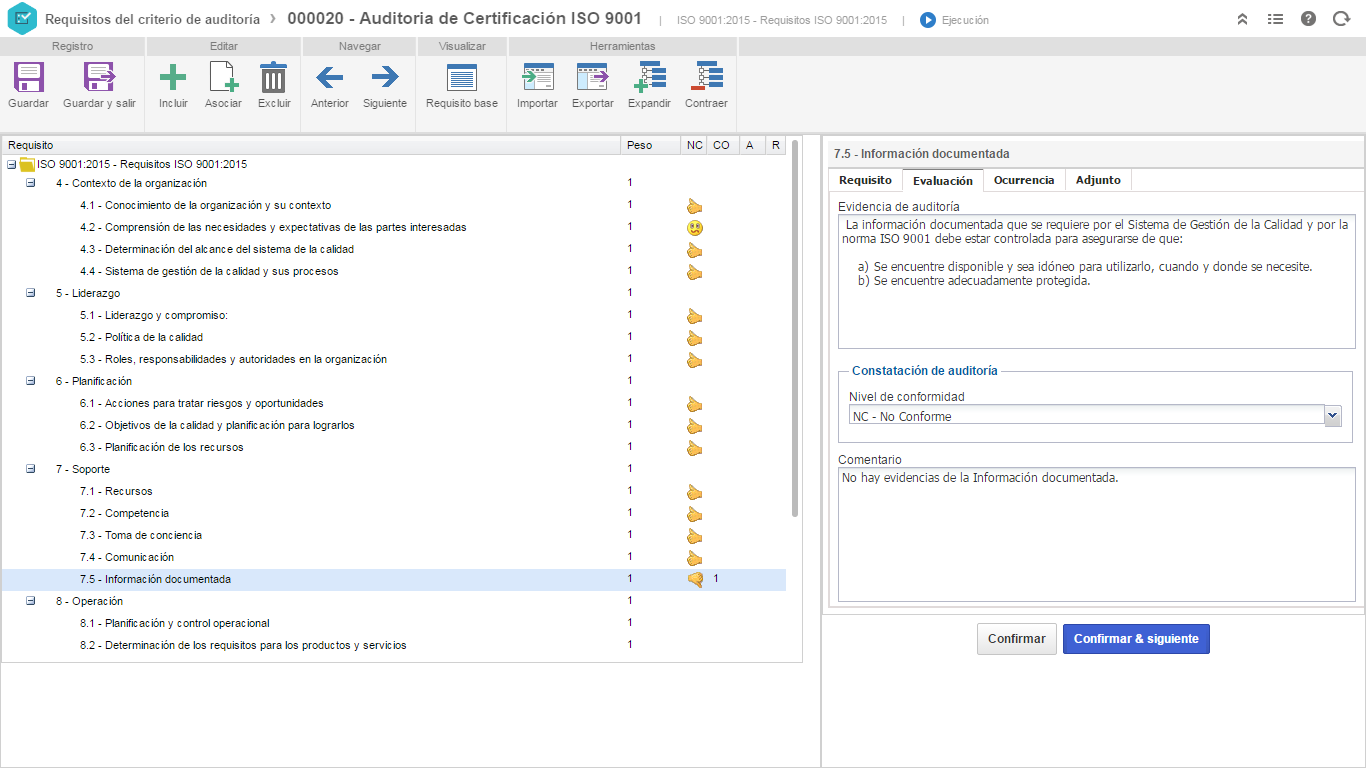Open the Adjunto tab

point(1098,180)
